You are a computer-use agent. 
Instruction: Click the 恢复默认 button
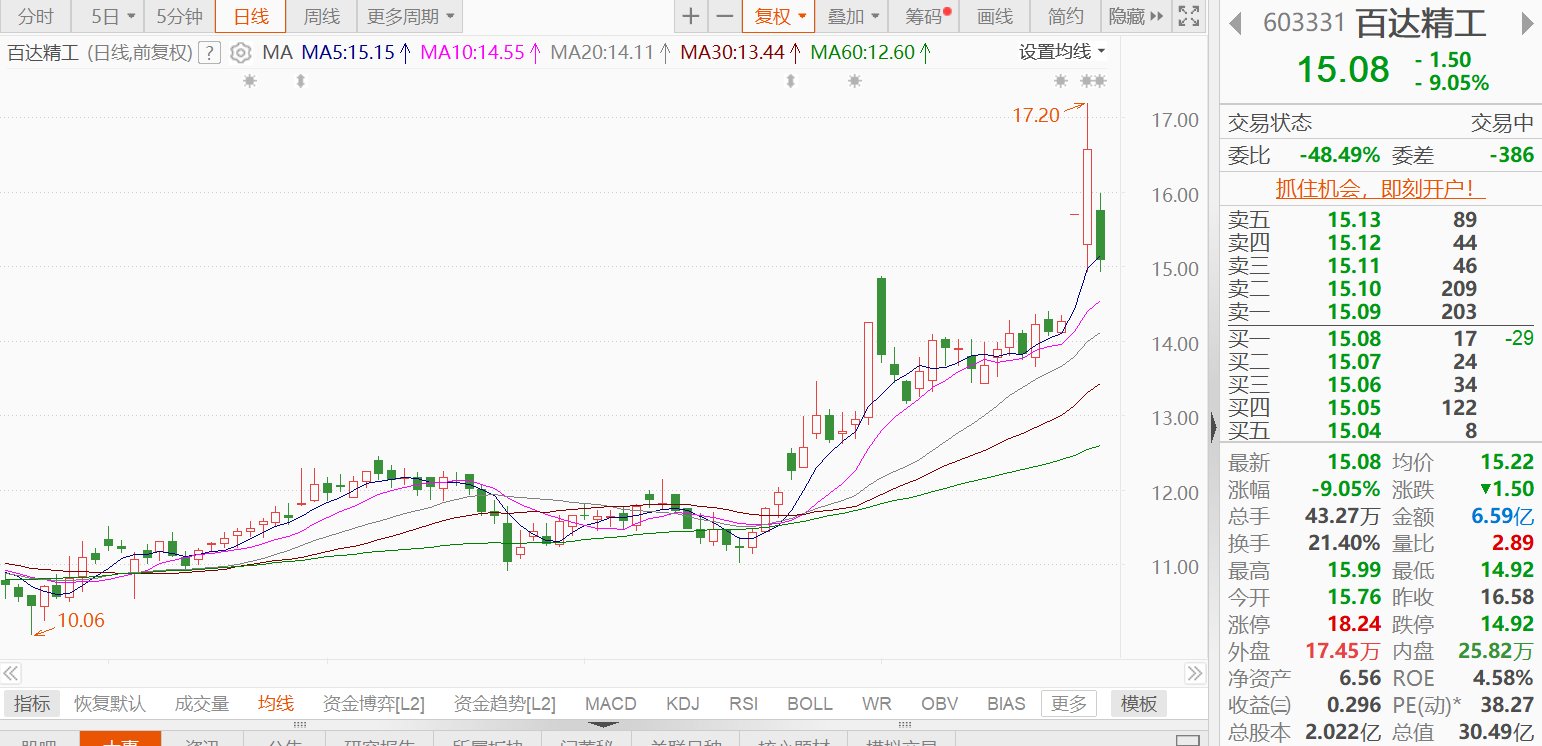pos(110,703)
